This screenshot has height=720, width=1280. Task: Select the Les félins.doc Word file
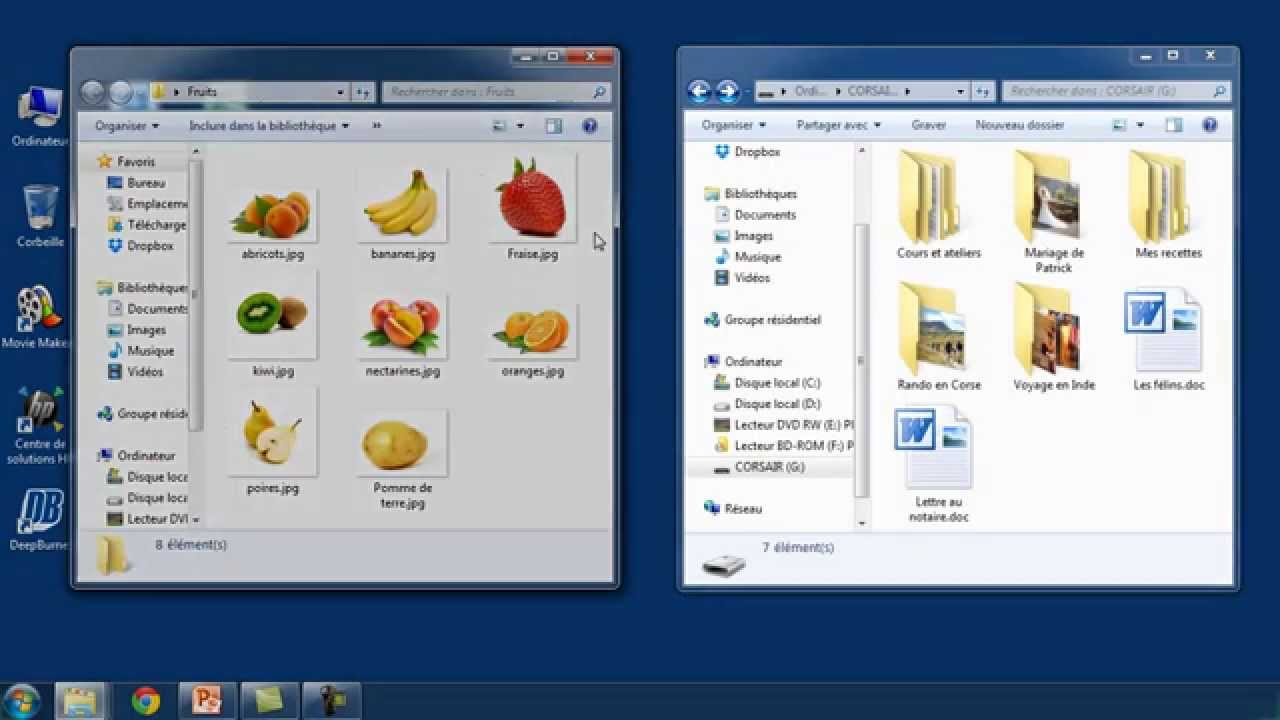(1169, 339)
